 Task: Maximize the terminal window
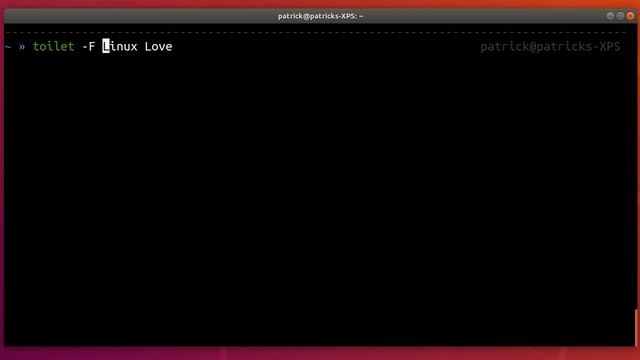coord(620,16)
